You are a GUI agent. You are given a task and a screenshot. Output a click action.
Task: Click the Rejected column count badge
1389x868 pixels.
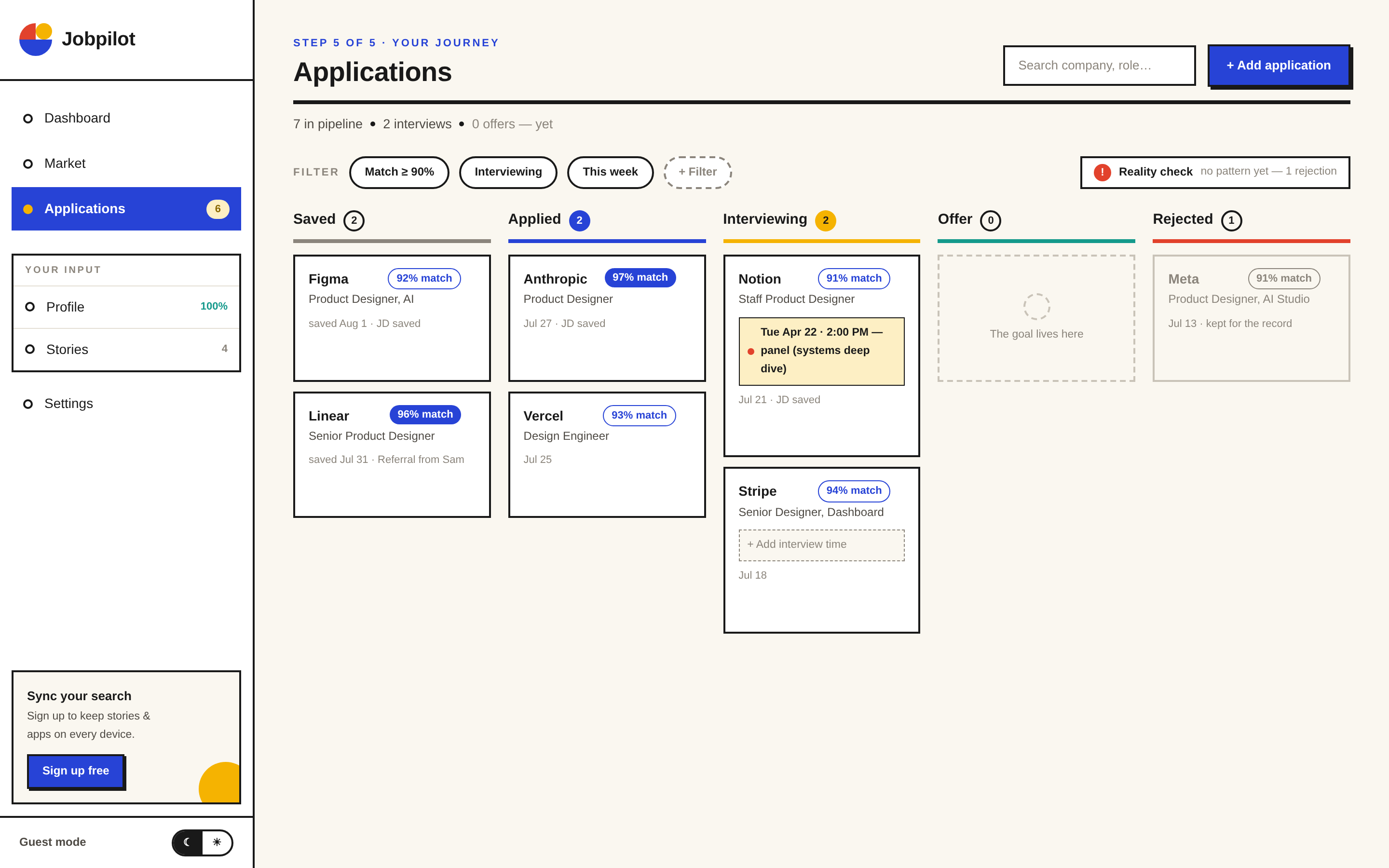pyautogui.click(x=1231, y=220)
